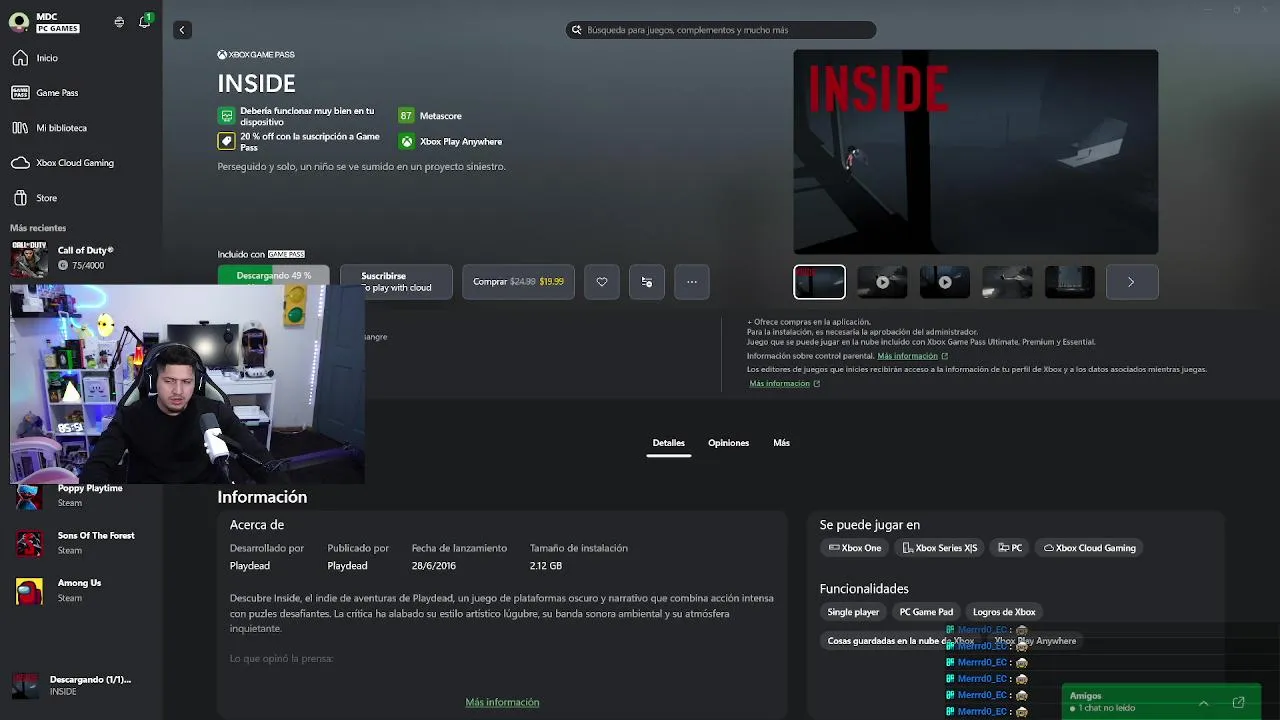Click the 20 % off price tag icon
The image size is (1280, 720).
pos(226,142)
